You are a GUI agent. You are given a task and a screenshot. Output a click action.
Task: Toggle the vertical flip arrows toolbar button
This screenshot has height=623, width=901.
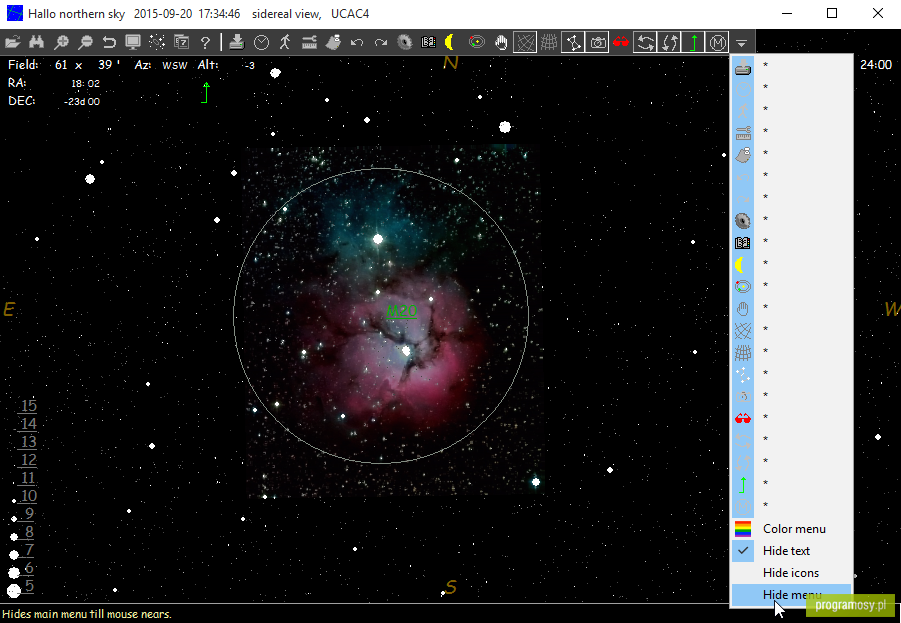click(x=669, y=42)
